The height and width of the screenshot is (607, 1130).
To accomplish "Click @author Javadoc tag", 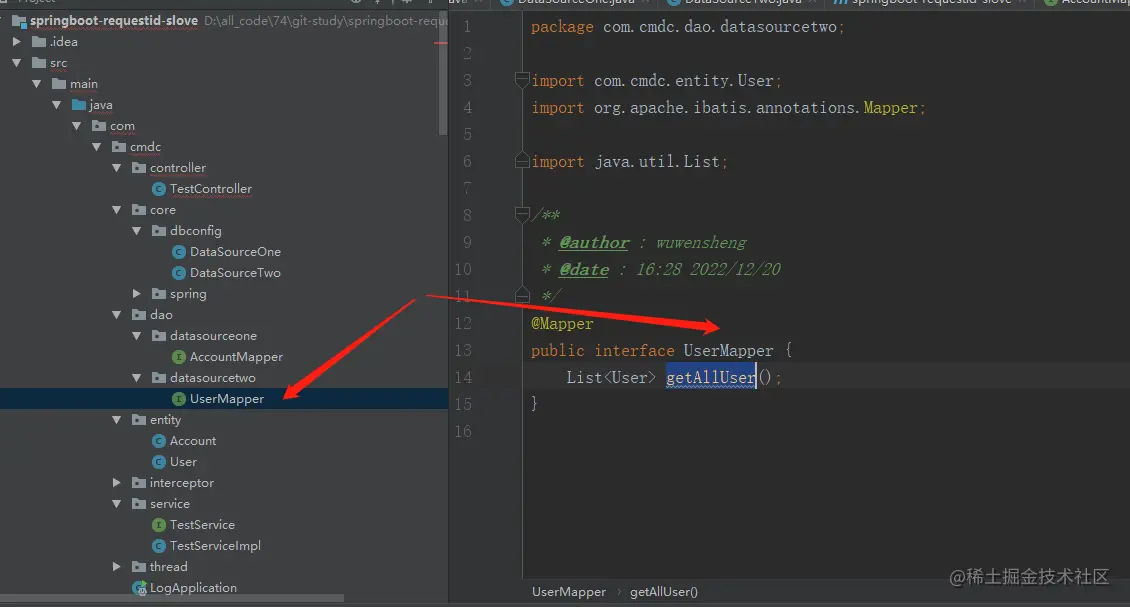I will (594, 243).
